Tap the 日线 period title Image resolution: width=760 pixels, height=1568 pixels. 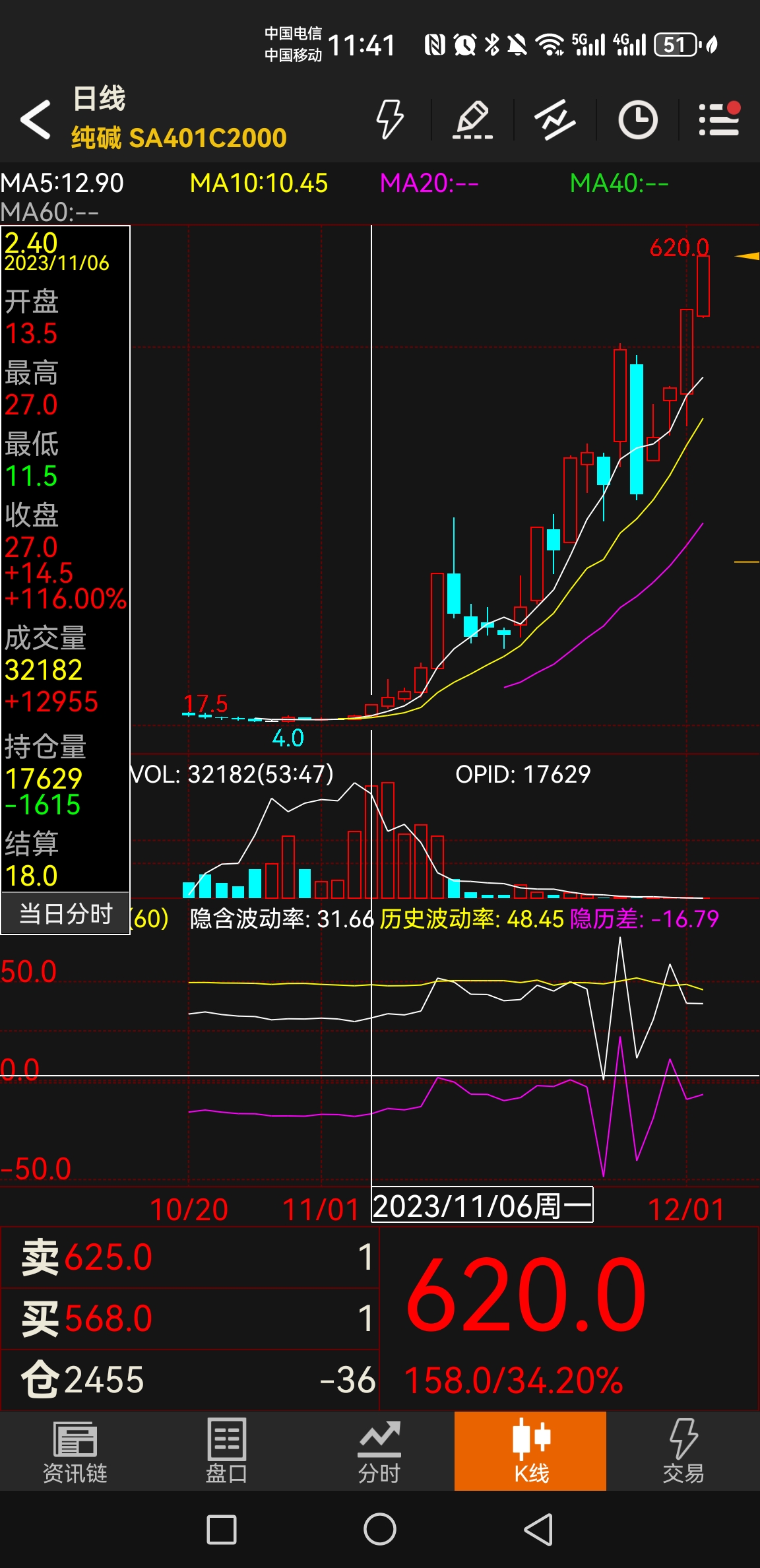[99, 99]
